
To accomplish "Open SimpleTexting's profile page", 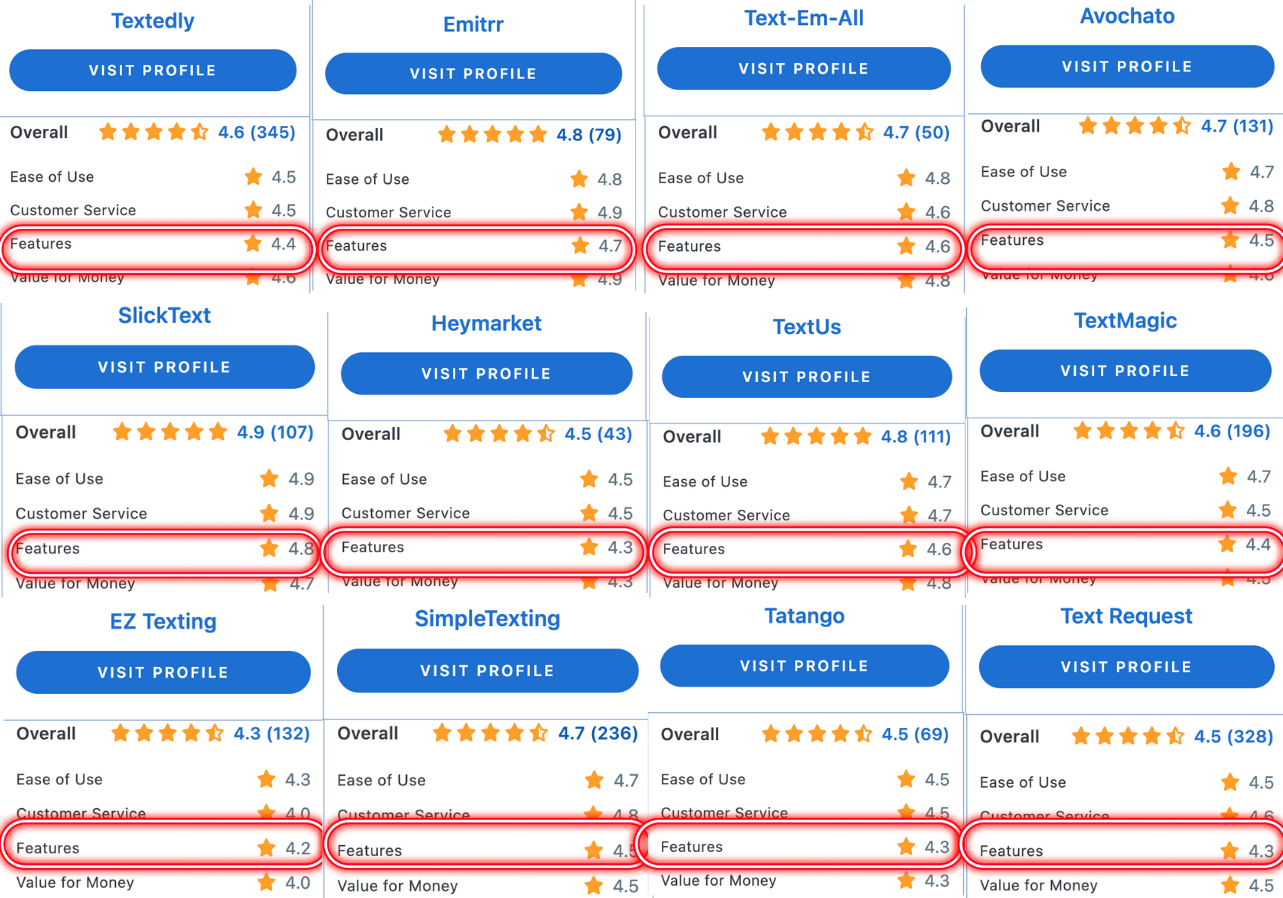I will 487,671.
